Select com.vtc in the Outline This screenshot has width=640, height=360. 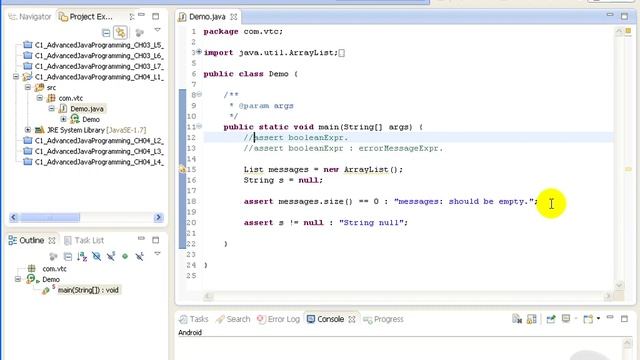54,269
